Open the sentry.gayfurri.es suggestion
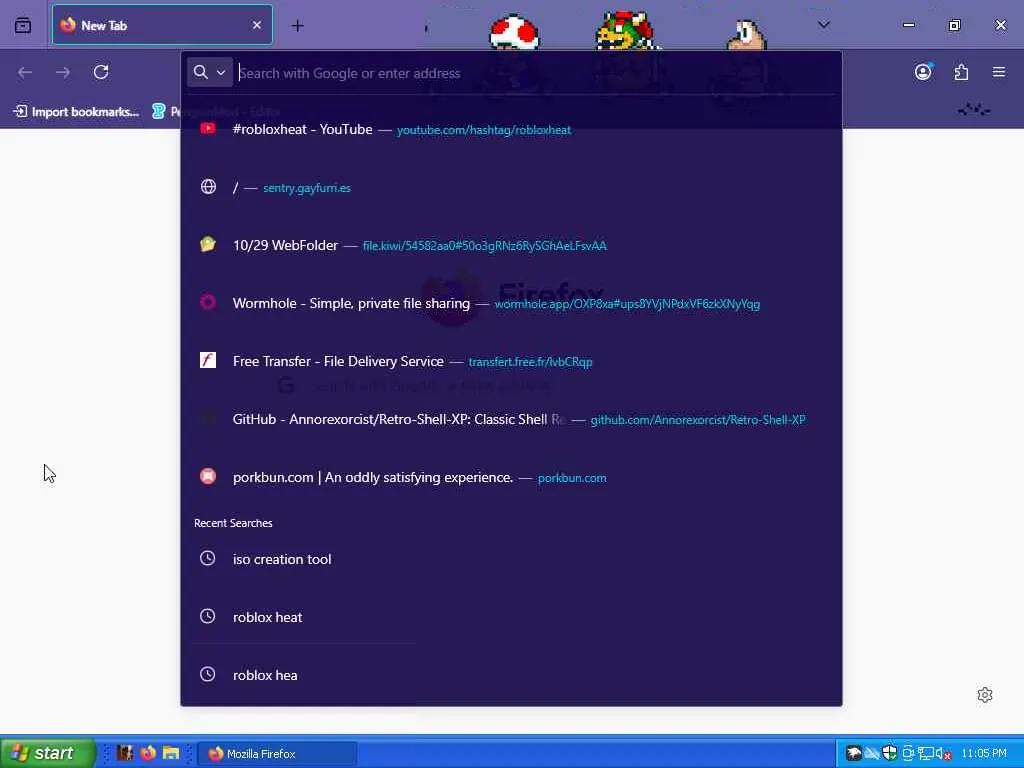1024x768 pixels. coord(511,187)
